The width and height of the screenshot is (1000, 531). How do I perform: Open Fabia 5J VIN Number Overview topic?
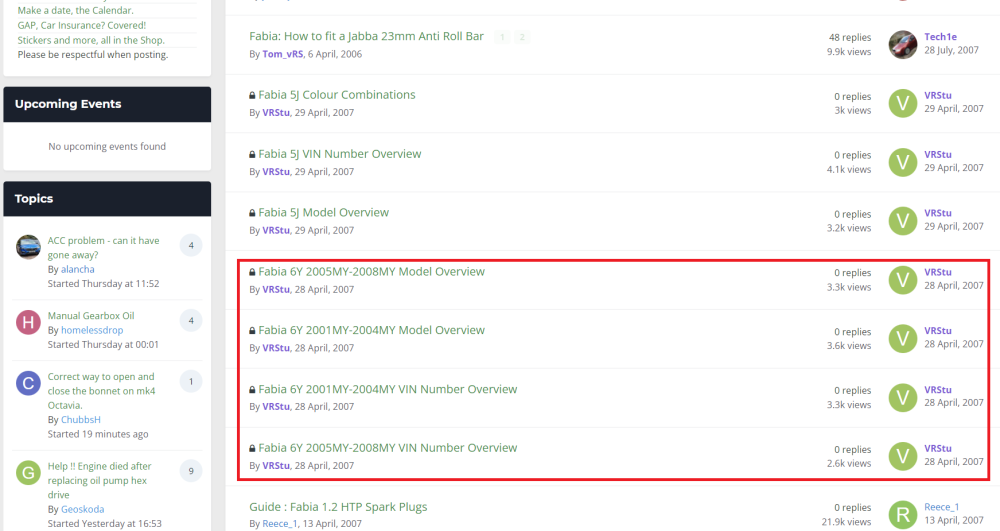[340, 154]
